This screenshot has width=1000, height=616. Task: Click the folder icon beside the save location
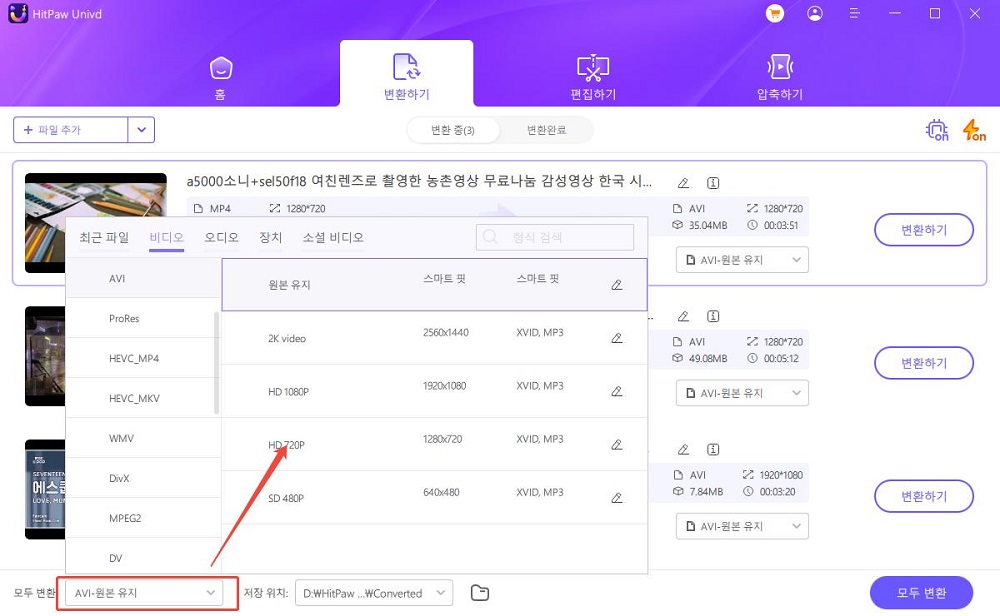(479, 592)
